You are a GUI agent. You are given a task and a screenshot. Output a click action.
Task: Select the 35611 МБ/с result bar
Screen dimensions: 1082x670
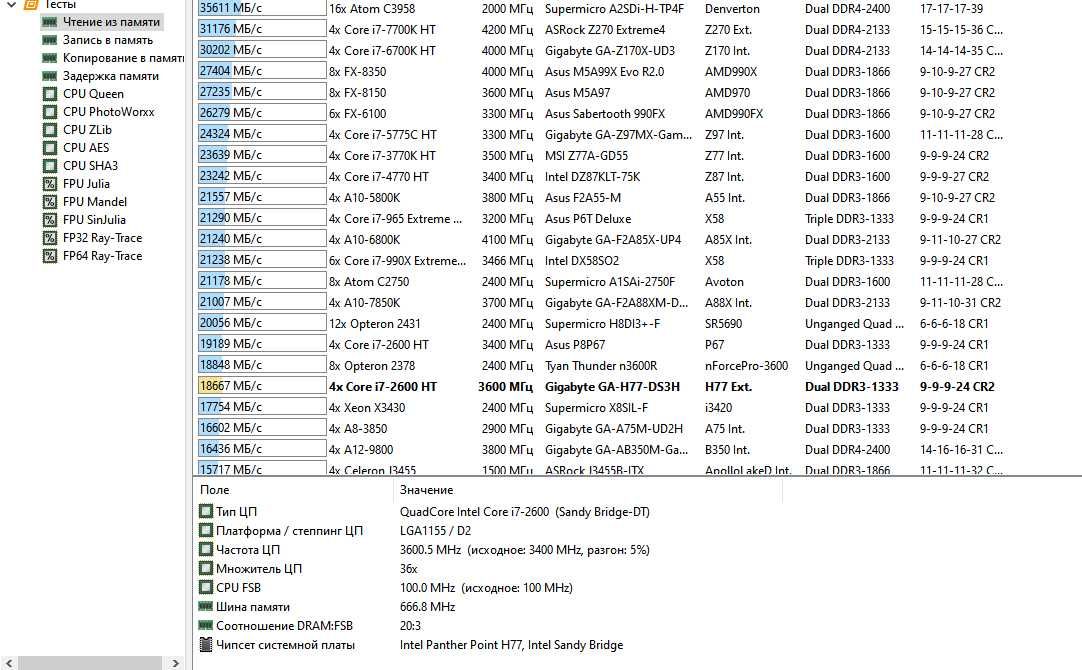pos(262,8)
